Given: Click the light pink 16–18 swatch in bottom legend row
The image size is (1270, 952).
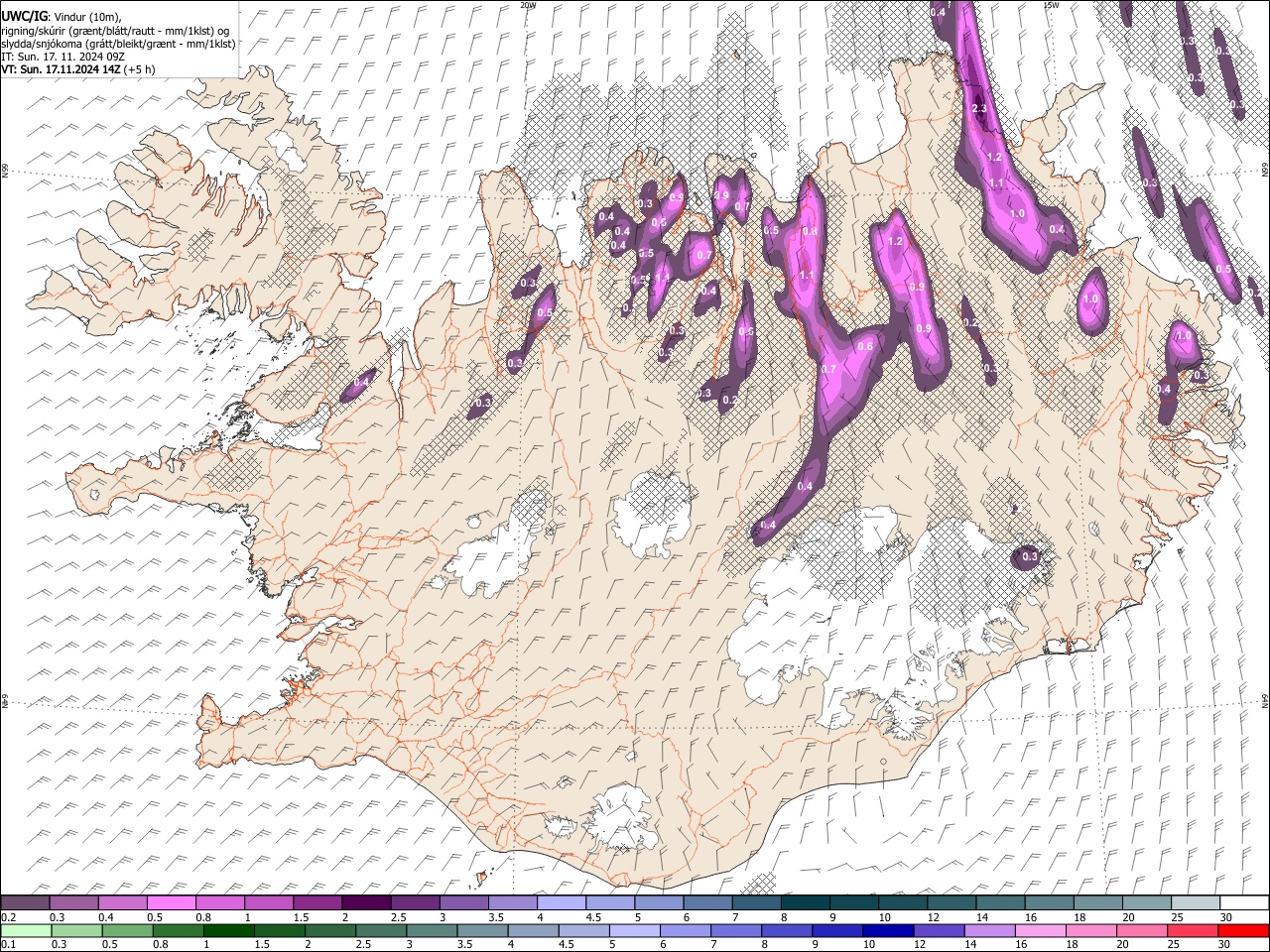Looking at the screenshot, I should (x=1040, y=930).
